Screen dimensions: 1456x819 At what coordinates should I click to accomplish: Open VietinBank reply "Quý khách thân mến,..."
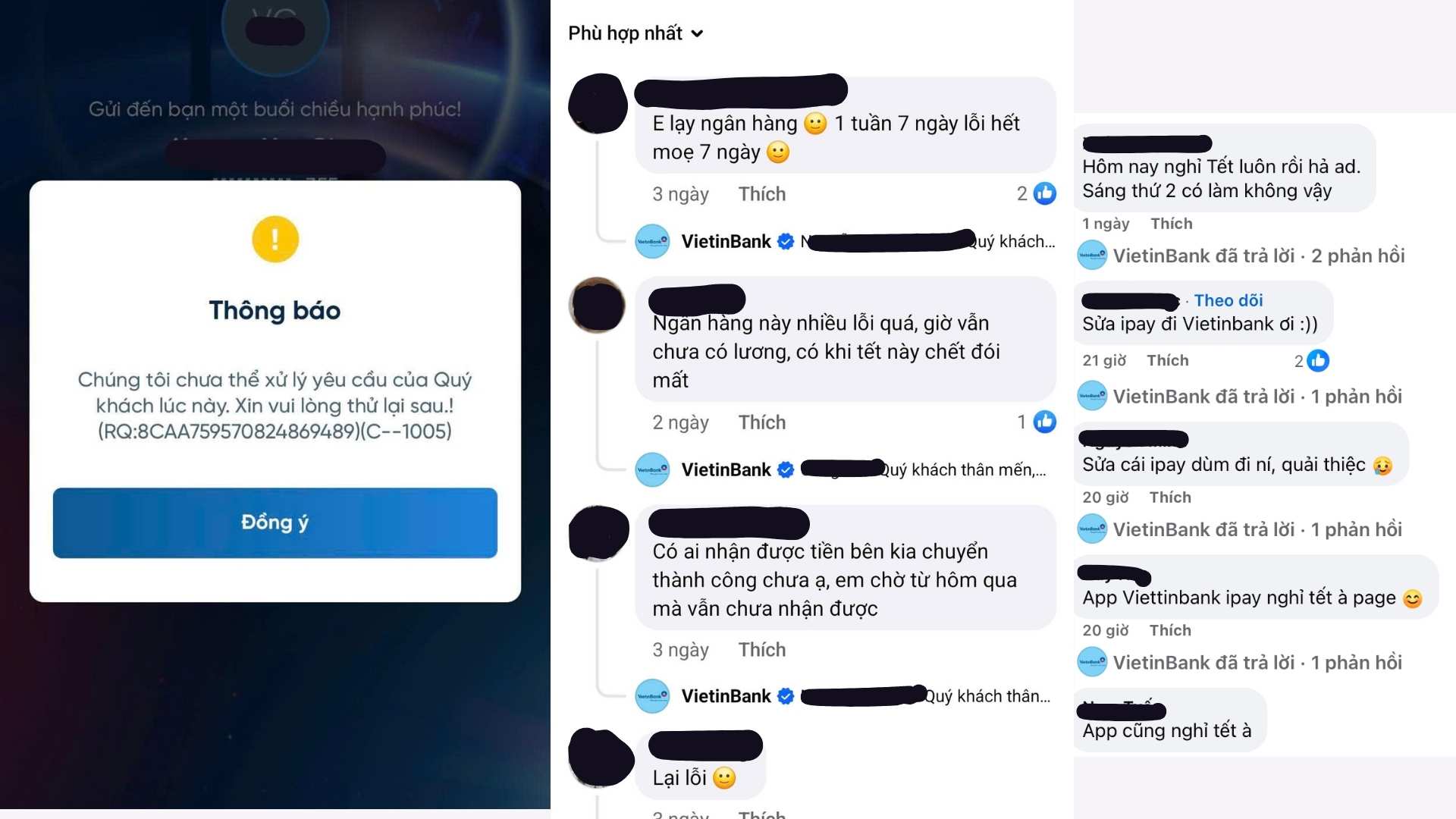963,469
